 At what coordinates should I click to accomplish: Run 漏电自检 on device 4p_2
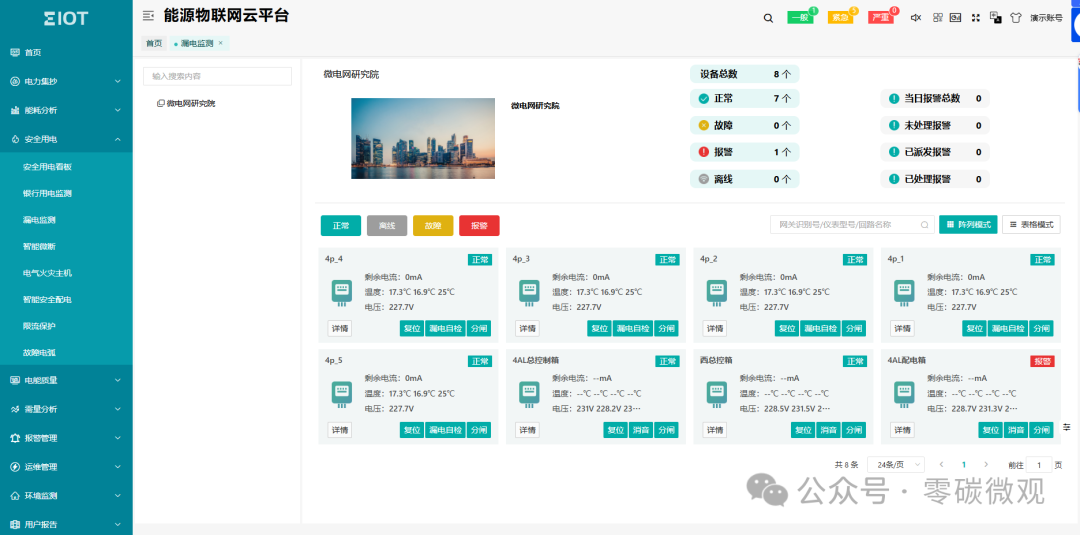pos(820,328)
